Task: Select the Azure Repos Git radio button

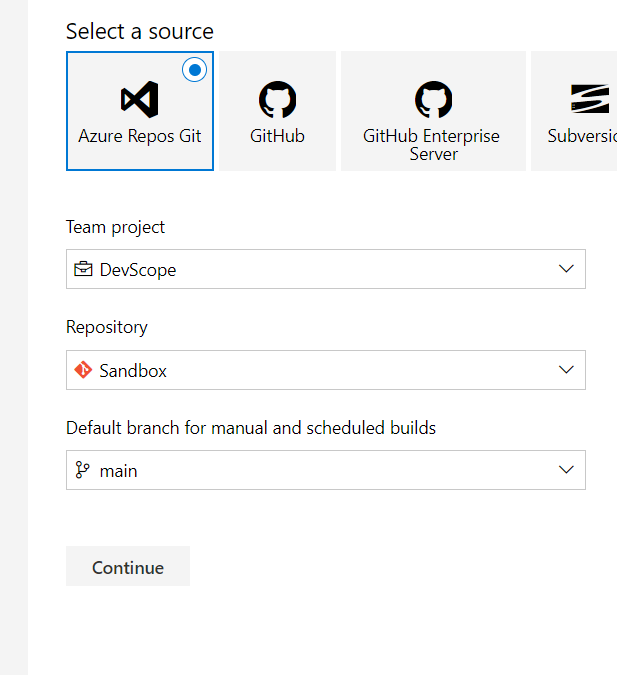Action: (x=194, y=70)
